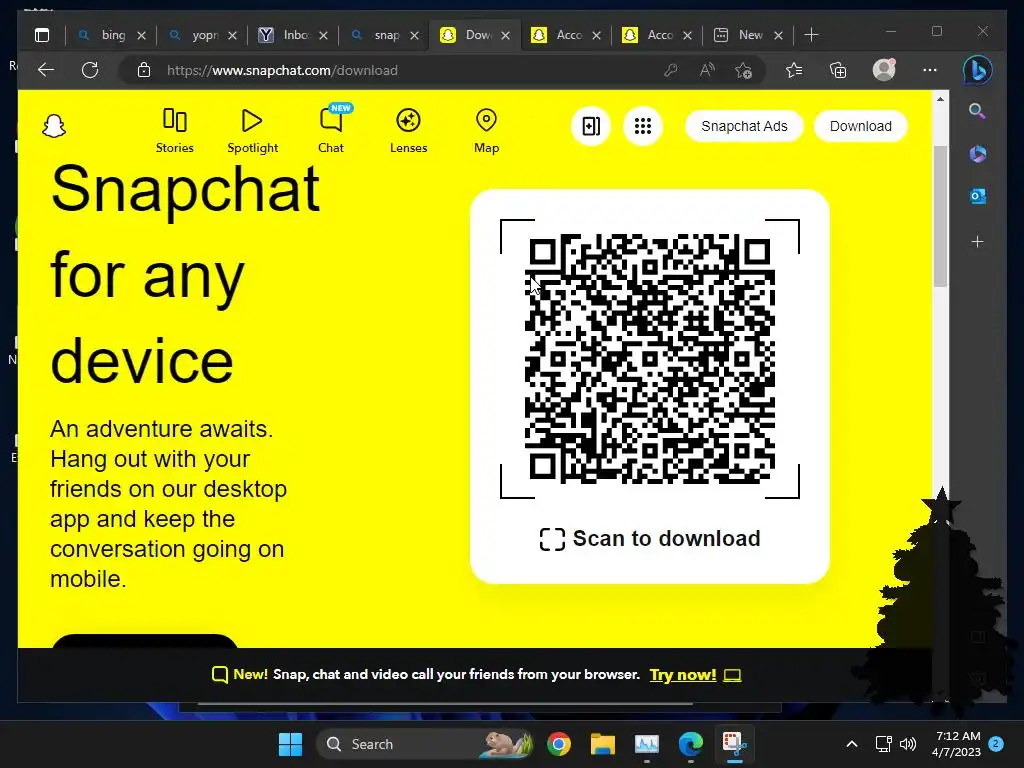Open the nine-dot apps grid menu
The width and height of the screenshot is (1024, 768).
(643, 126)
